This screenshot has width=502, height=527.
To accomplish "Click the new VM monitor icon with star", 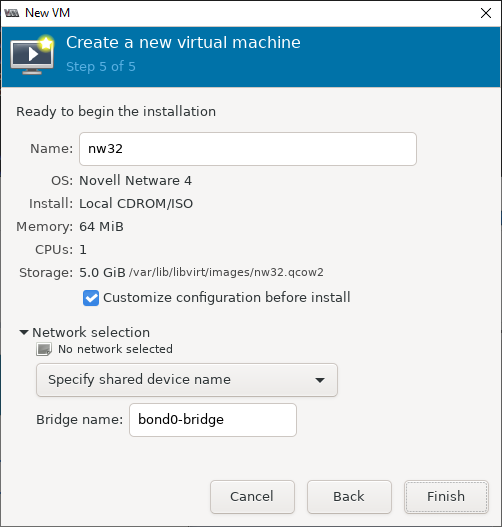I will tap(32, 55).
